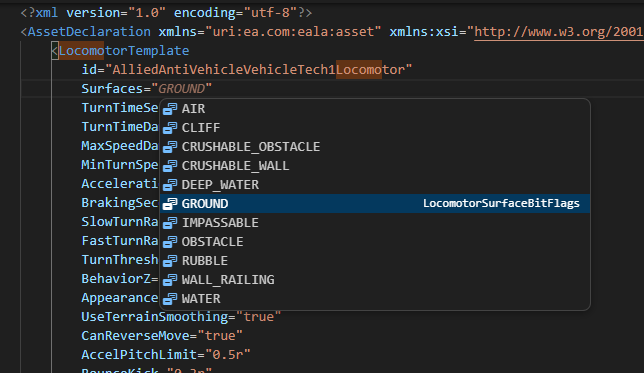The height and width of the screenshot is (373, 644).
Task: Click the AccelPitchLimit 0.5r value
Action: point(228,355)
